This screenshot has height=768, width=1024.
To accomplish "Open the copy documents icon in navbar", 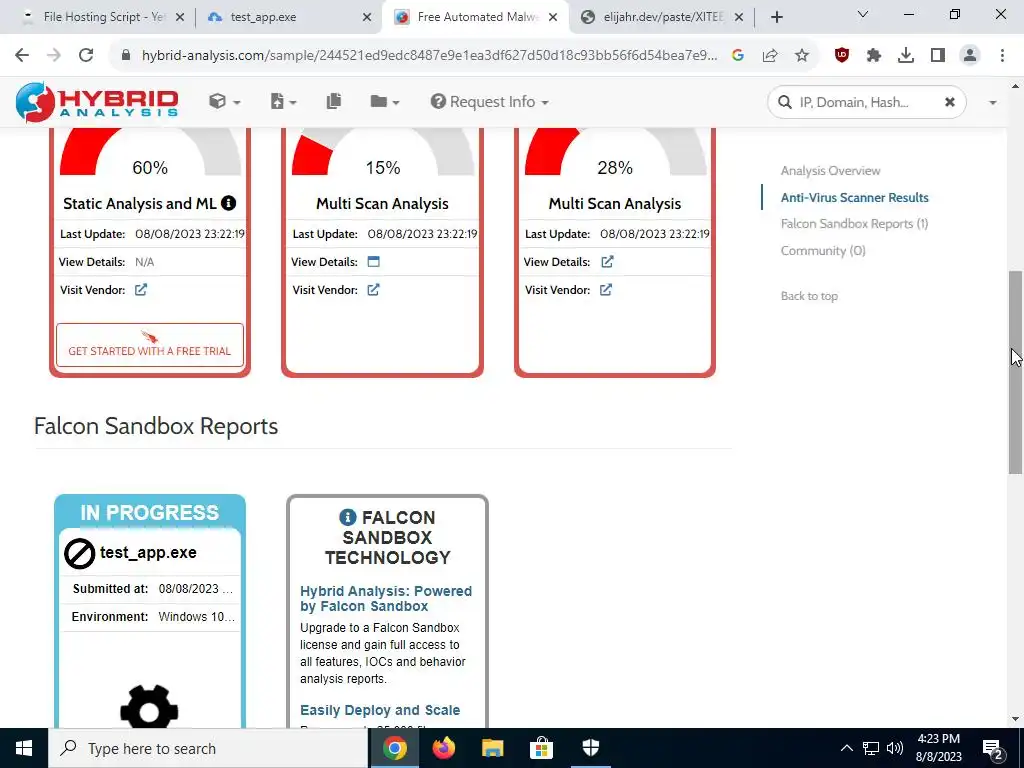I will [x=334, y=101].
